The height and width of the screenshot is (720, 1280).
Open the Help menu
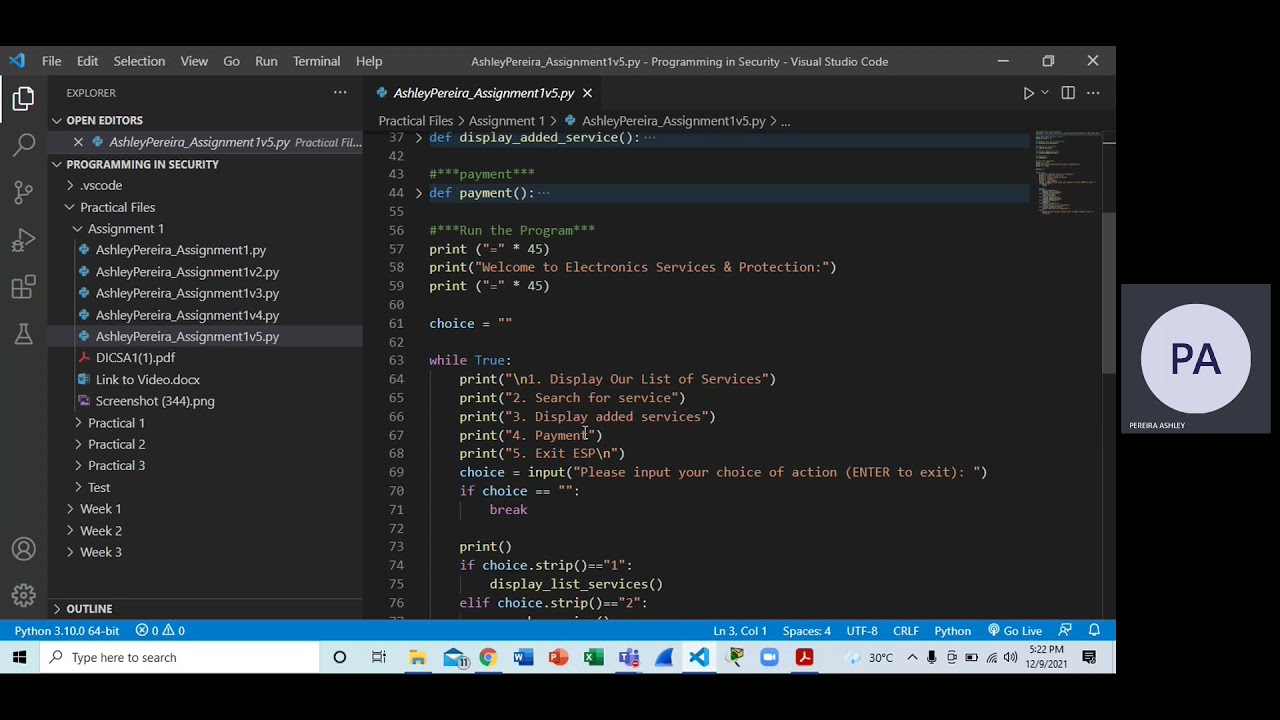pos(369,61)
